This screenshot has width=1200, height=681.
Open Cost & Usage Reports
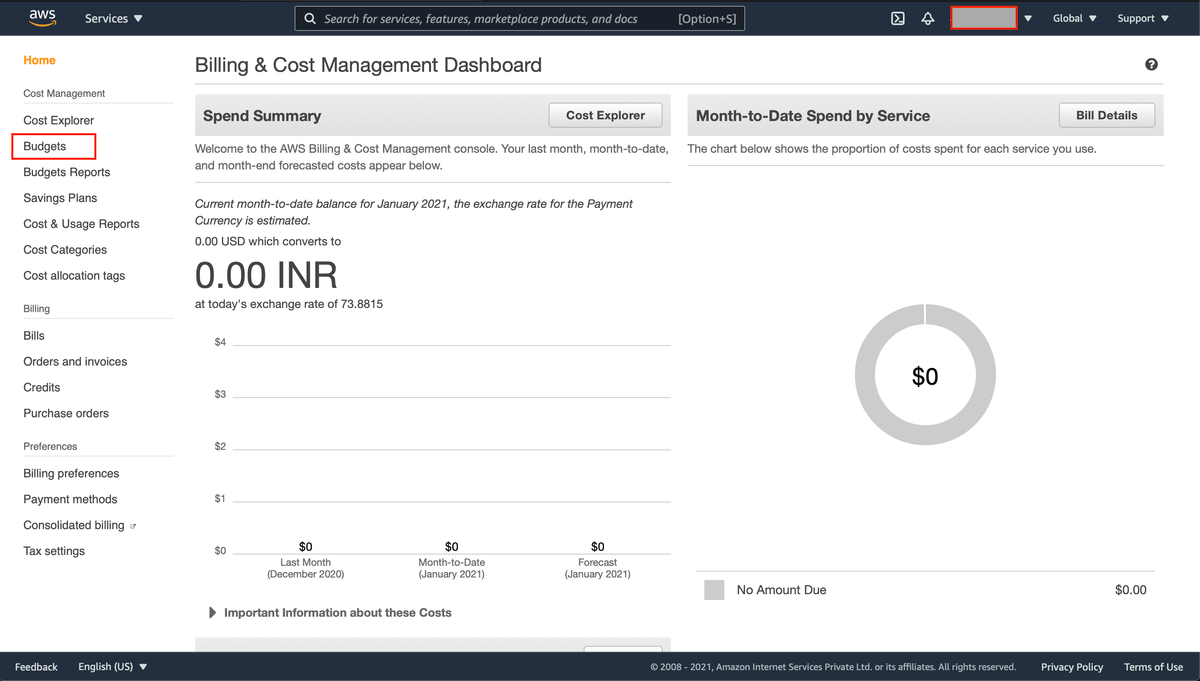[81, 224]
